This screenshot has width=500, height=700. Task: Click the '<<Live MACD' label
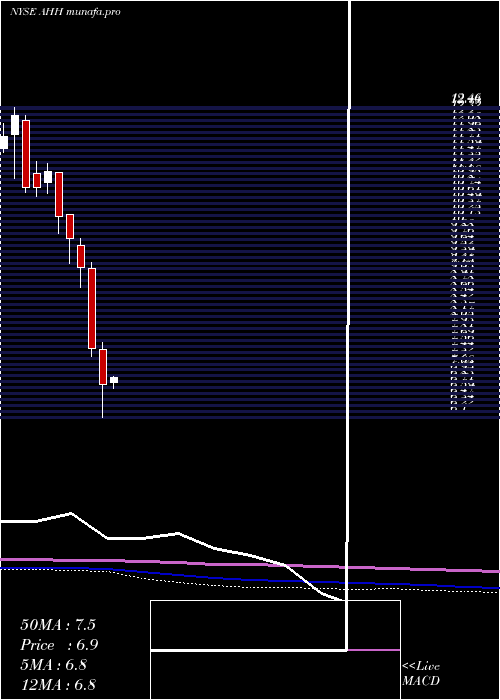click(x=421, y=674)
